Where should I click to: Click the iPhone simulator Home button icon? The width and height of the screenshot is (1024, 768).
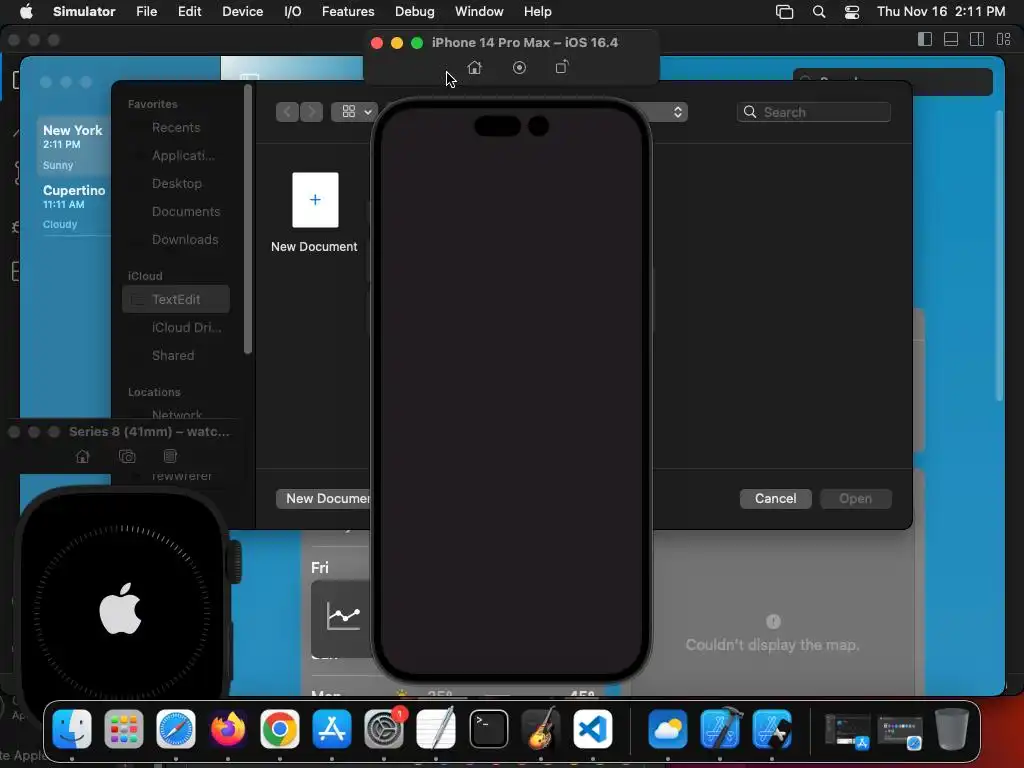[x=475, y=67]
